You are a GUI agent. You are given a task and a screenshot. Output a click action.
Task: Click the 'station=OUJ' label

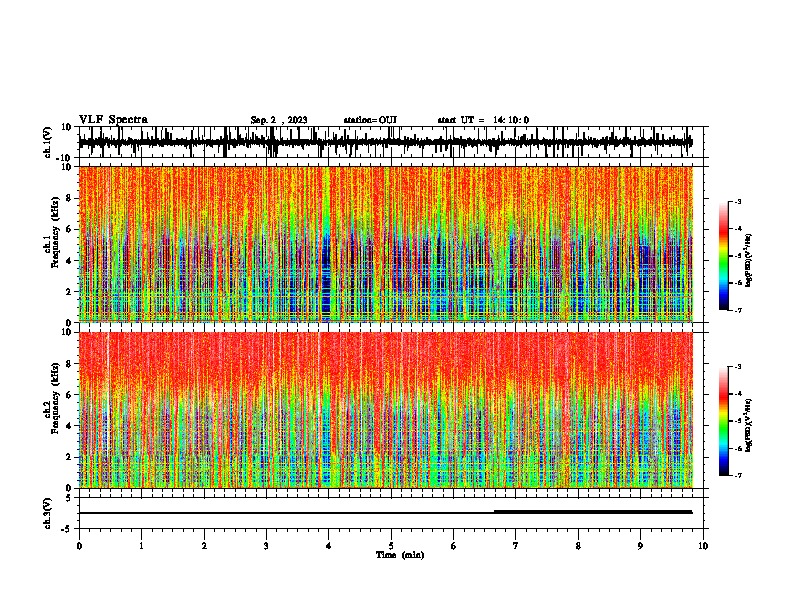370,120
